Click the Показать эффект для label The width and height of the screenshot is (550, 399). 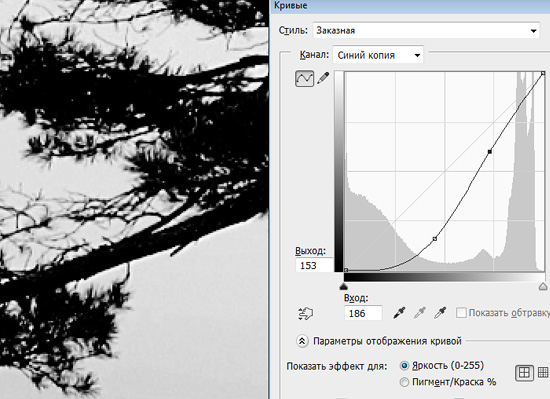(337, 366)
